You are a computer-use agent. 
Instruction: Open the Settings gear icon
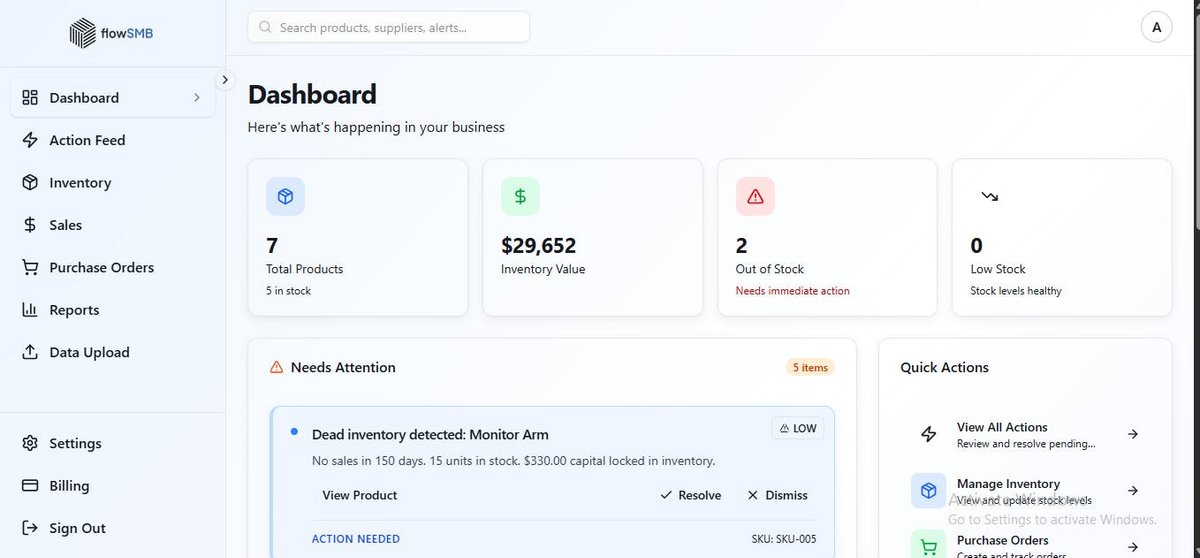point(30,443)
